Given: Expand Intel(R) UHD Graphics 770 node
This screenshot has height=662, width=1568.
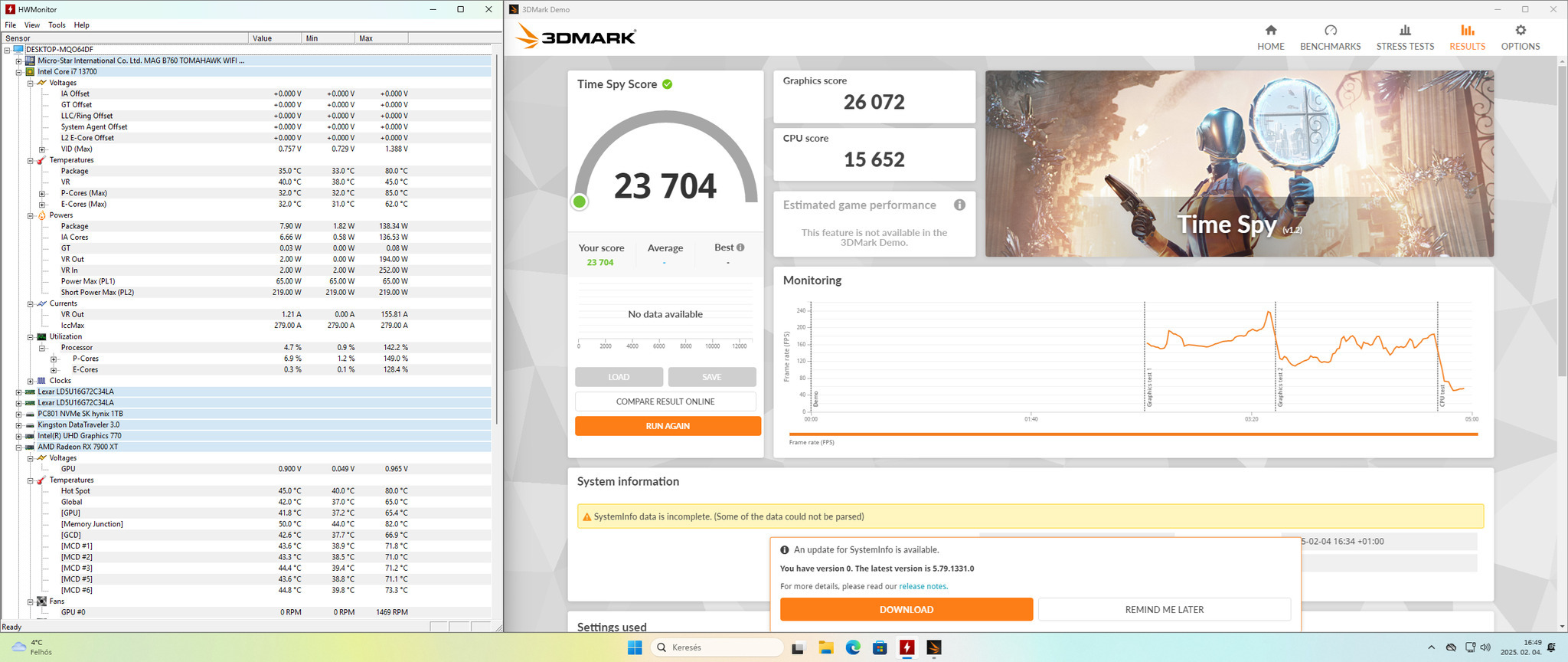Looking at the screenshot, I should 18,436.
